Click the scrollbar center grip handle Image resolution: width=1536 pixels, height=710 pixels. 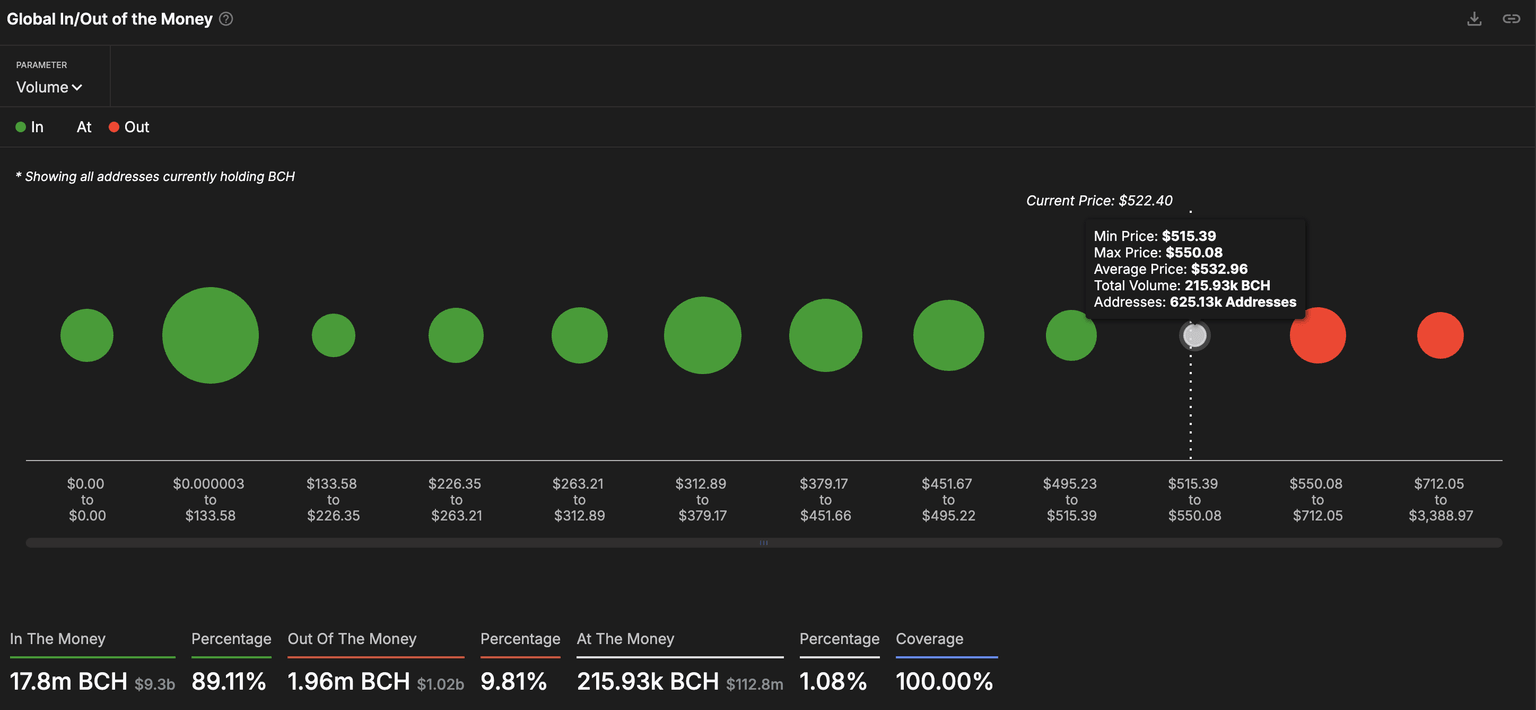(x=764, y=543)
